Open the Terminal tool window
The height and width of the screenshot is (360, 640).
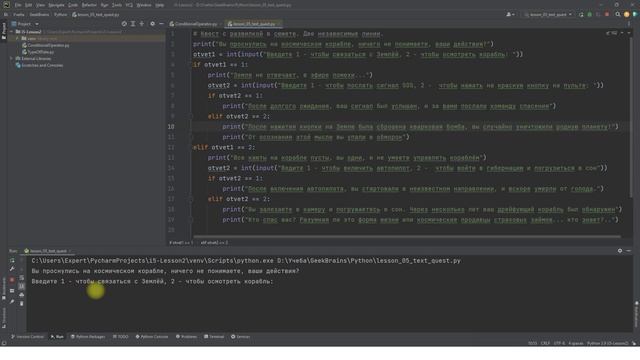pos(214,337)
